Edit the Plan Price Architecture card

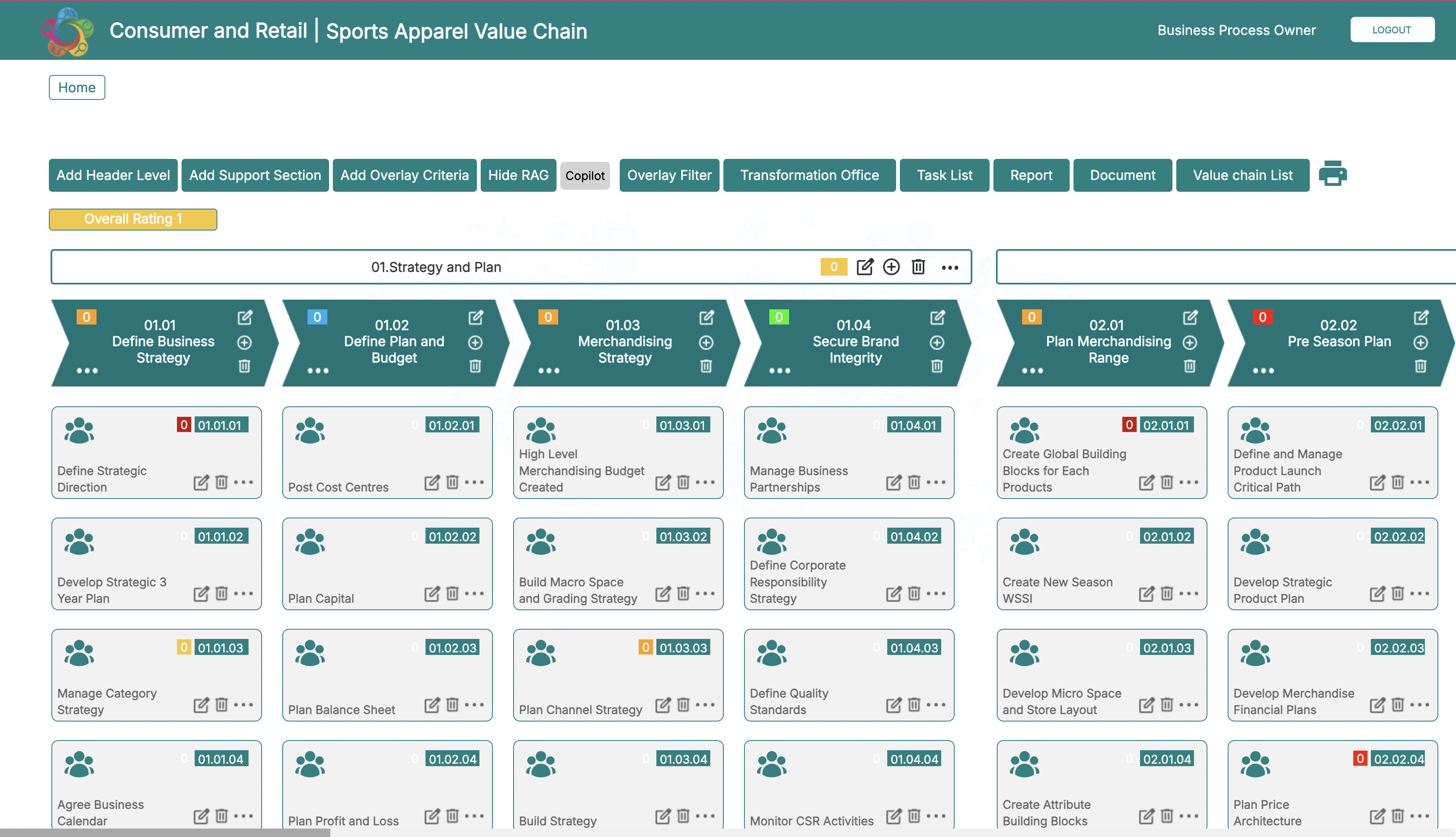point(1378,816)
